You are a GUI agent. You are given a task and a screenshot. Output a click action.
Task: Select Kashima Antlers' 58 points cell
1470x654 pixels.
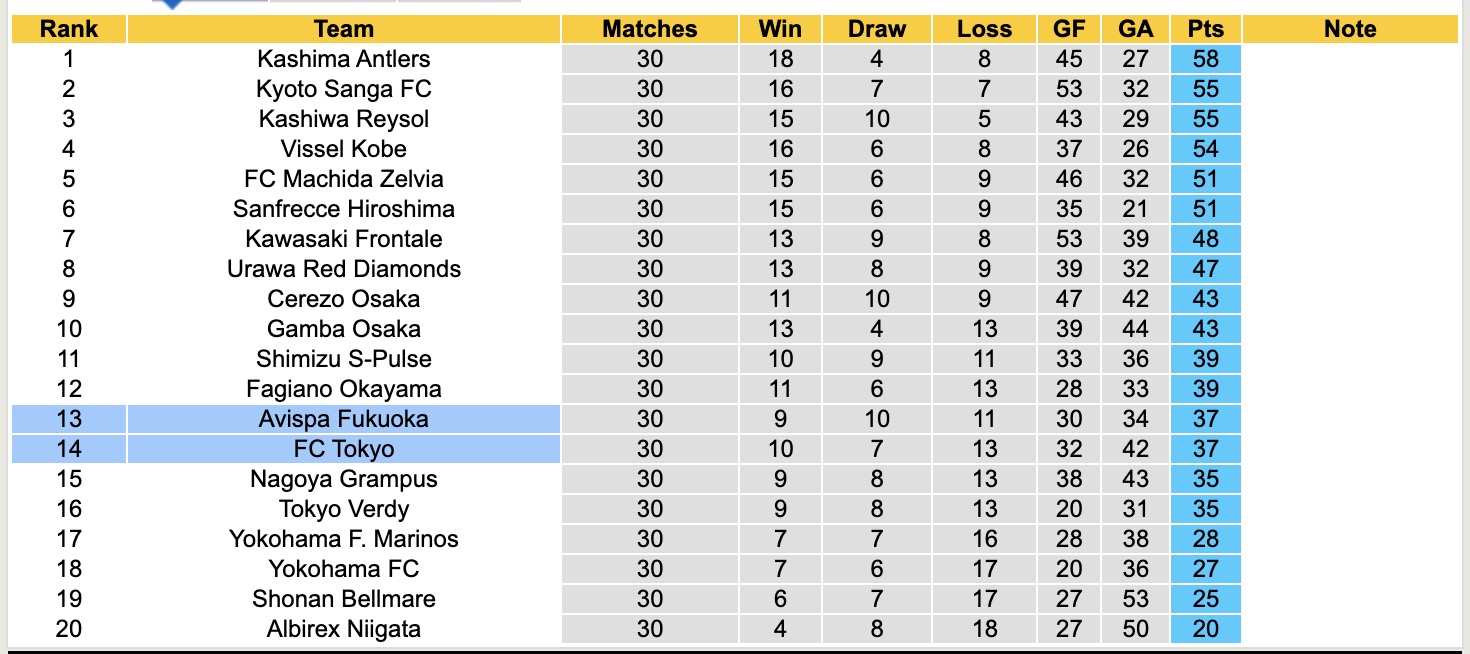[1205, 59]
